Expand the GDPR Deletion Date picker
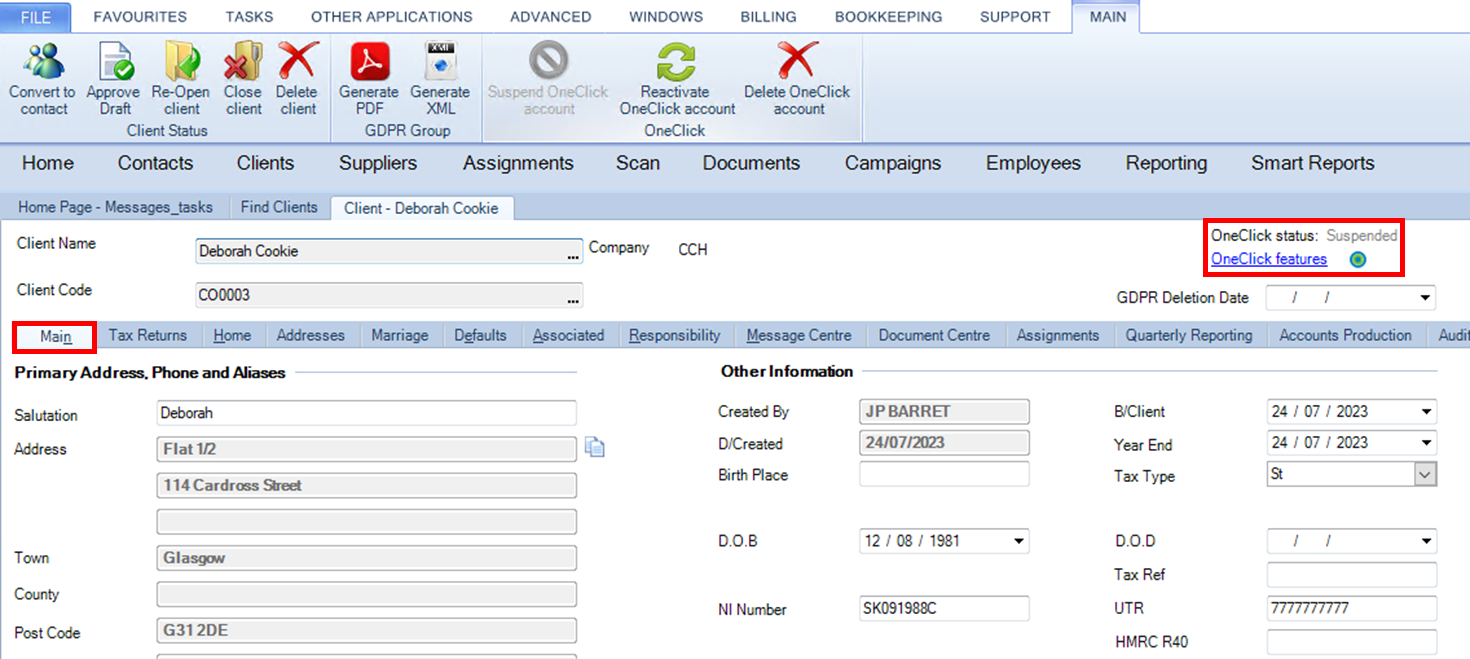Screen dimensions: 1470x659 [x=1425, y=298]
